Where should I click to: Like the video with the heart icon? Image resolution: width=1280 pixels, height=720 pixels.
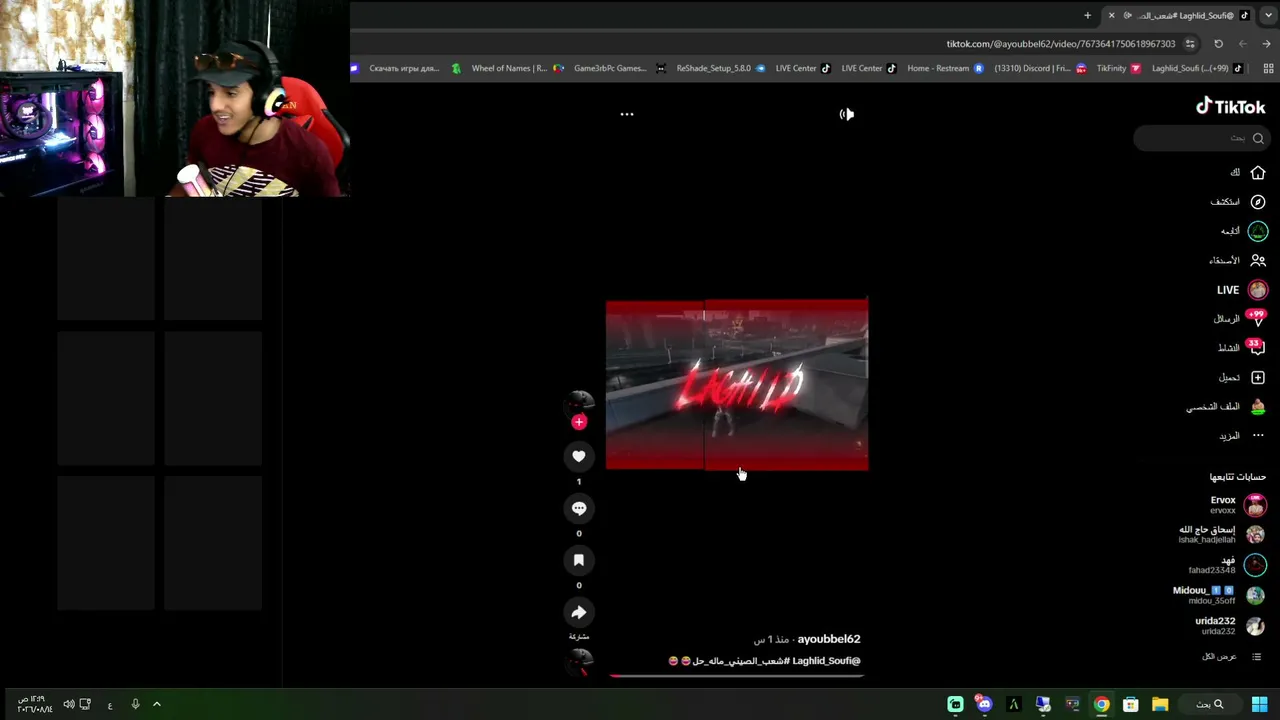coord(579,456)
